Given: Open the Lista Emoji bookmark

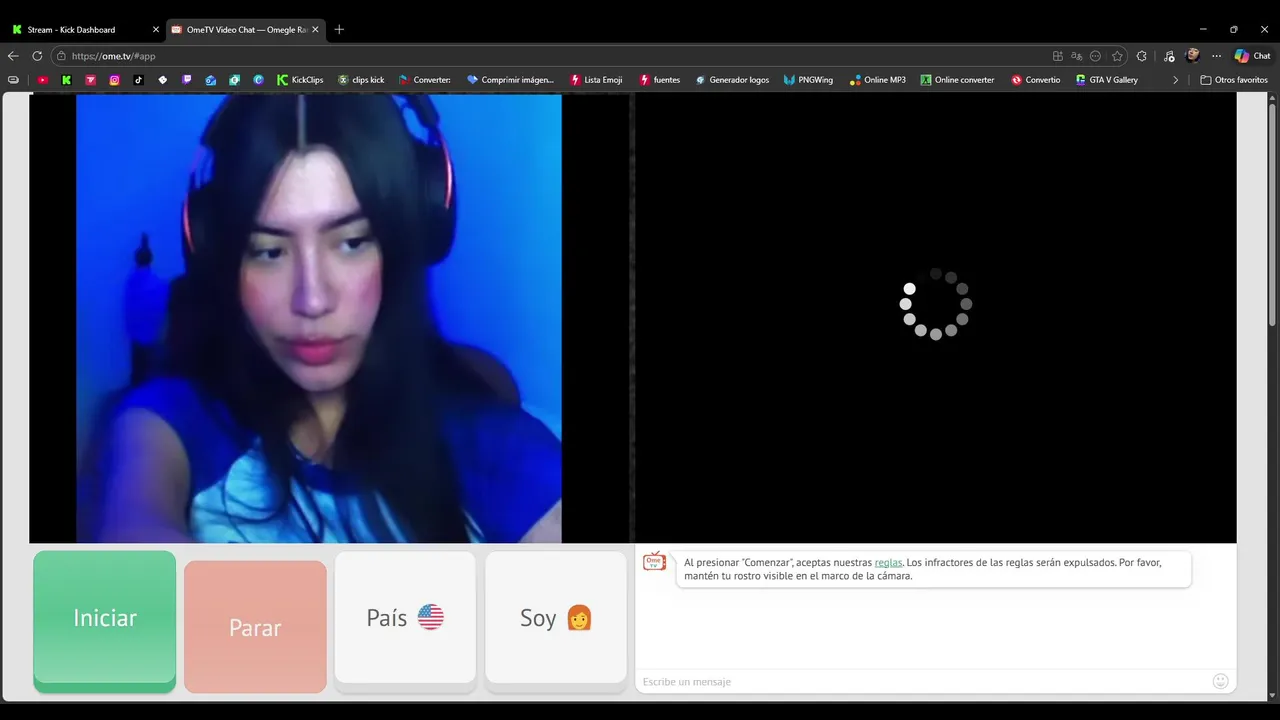Looking at the screenshot, I should [596, 80].
